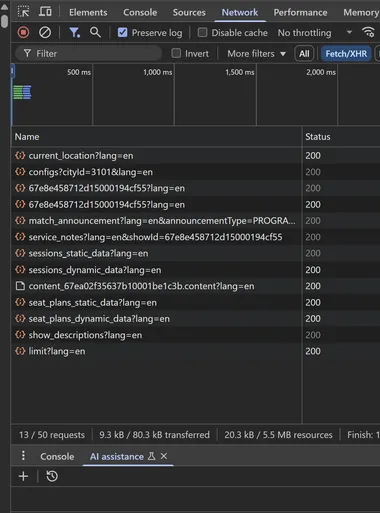Viewport: 380px width, 513px height.
Task: Select the Network tab
Action: pos(240,12)
